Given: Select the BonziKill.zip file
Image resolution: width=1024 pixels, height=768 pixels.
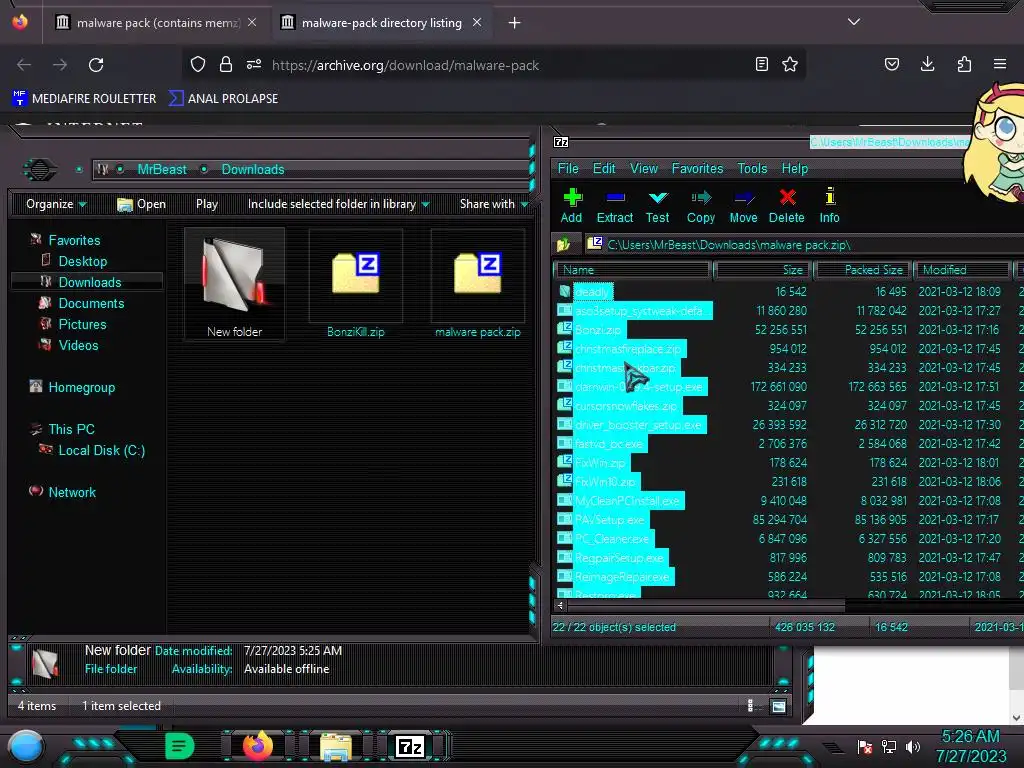Looking at the screenshot, I should (356, 284).
